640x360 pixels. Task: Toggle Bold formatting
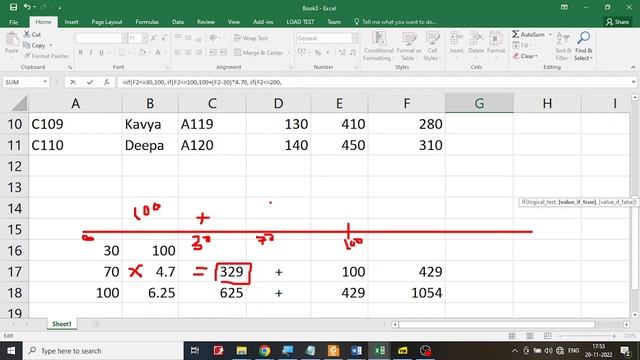click(81, 52)
